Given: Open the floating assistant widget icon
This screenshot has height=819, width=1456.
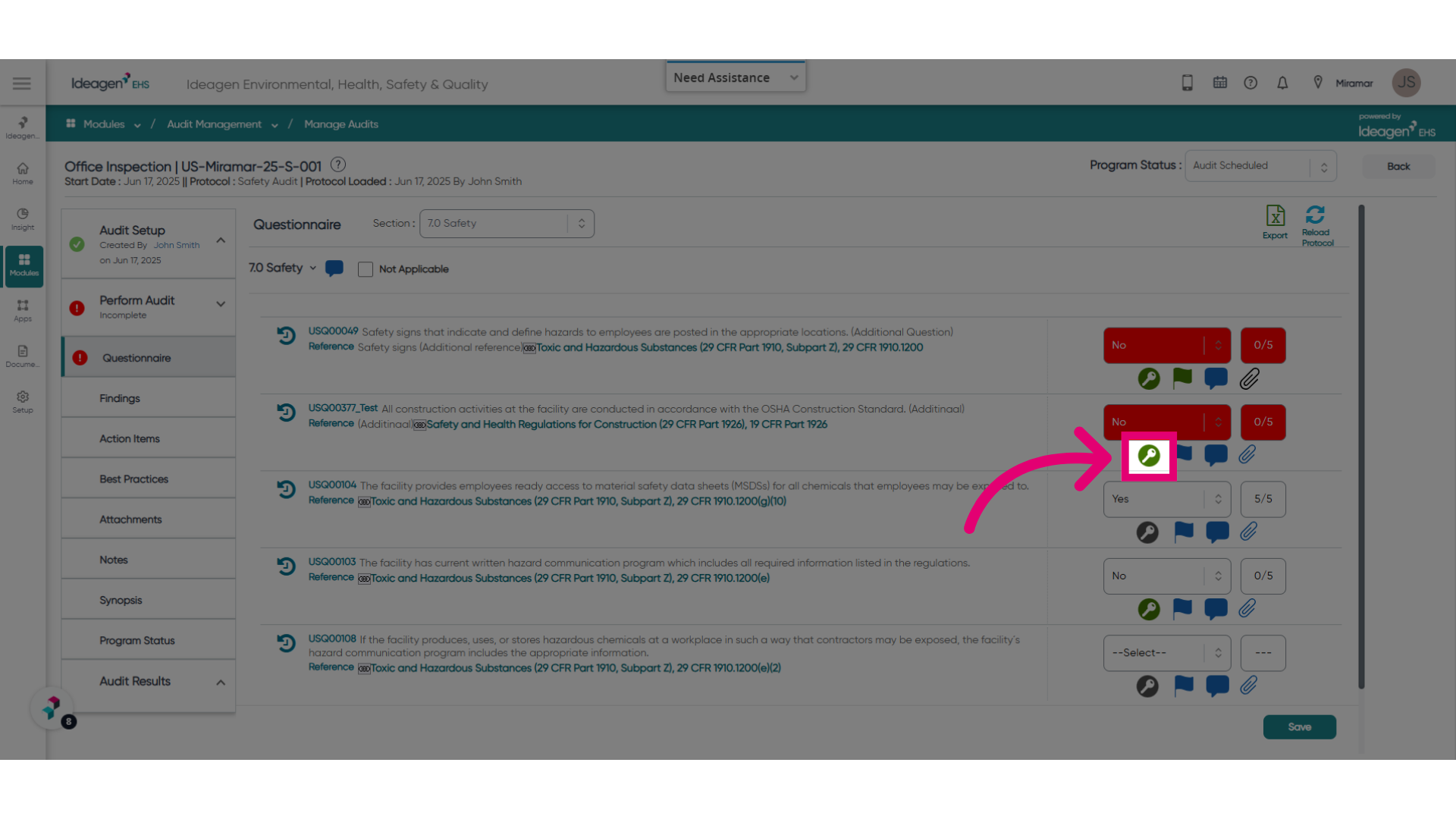Looking at the screenshot, I should pyautogui.click(x=52, y=708).
